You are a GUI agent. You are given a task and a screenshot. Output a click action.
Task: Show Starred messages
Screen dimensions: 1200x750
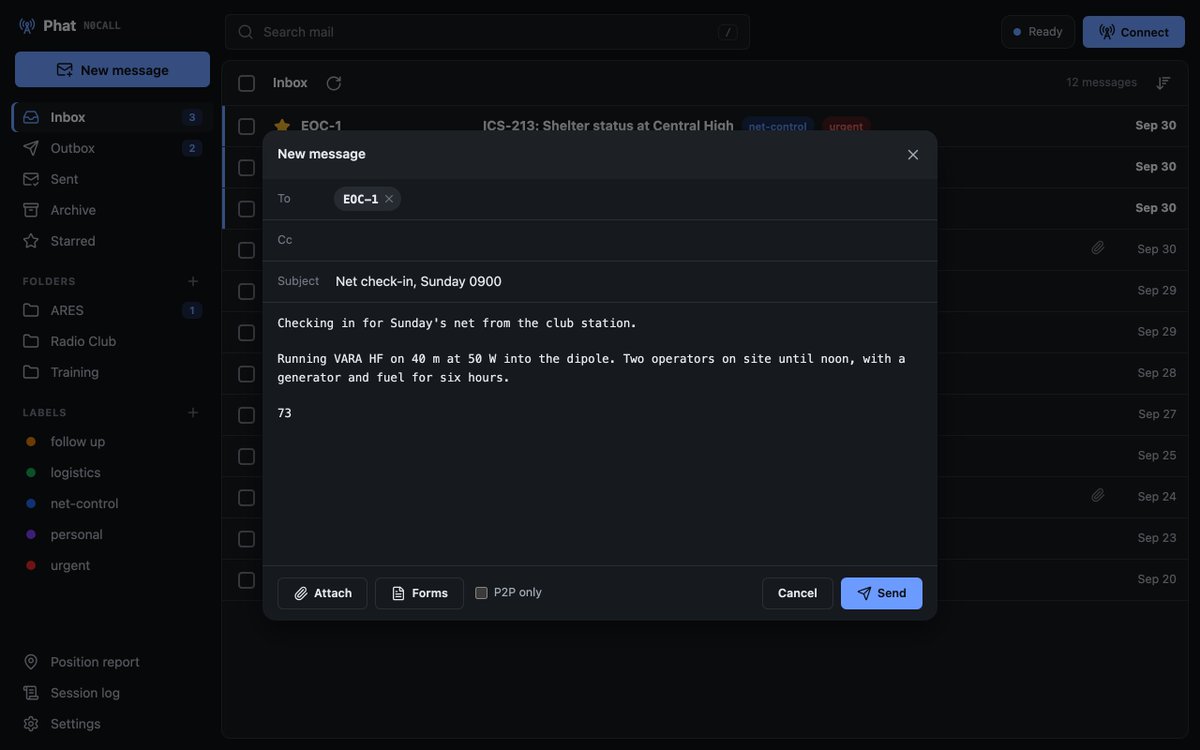click(111, 241)
